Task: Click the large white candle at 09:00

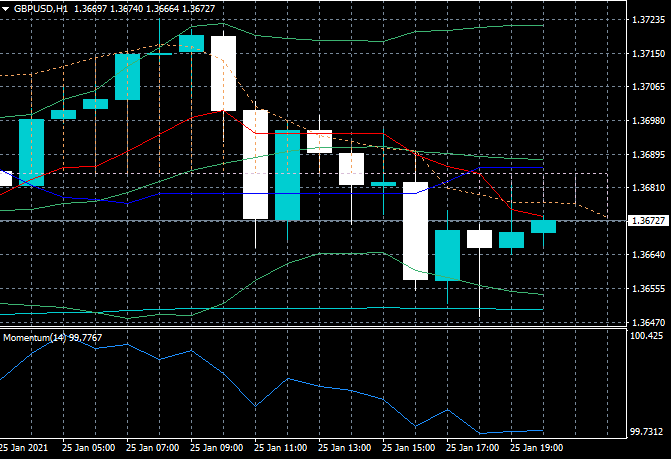Action: coord(223,73)
